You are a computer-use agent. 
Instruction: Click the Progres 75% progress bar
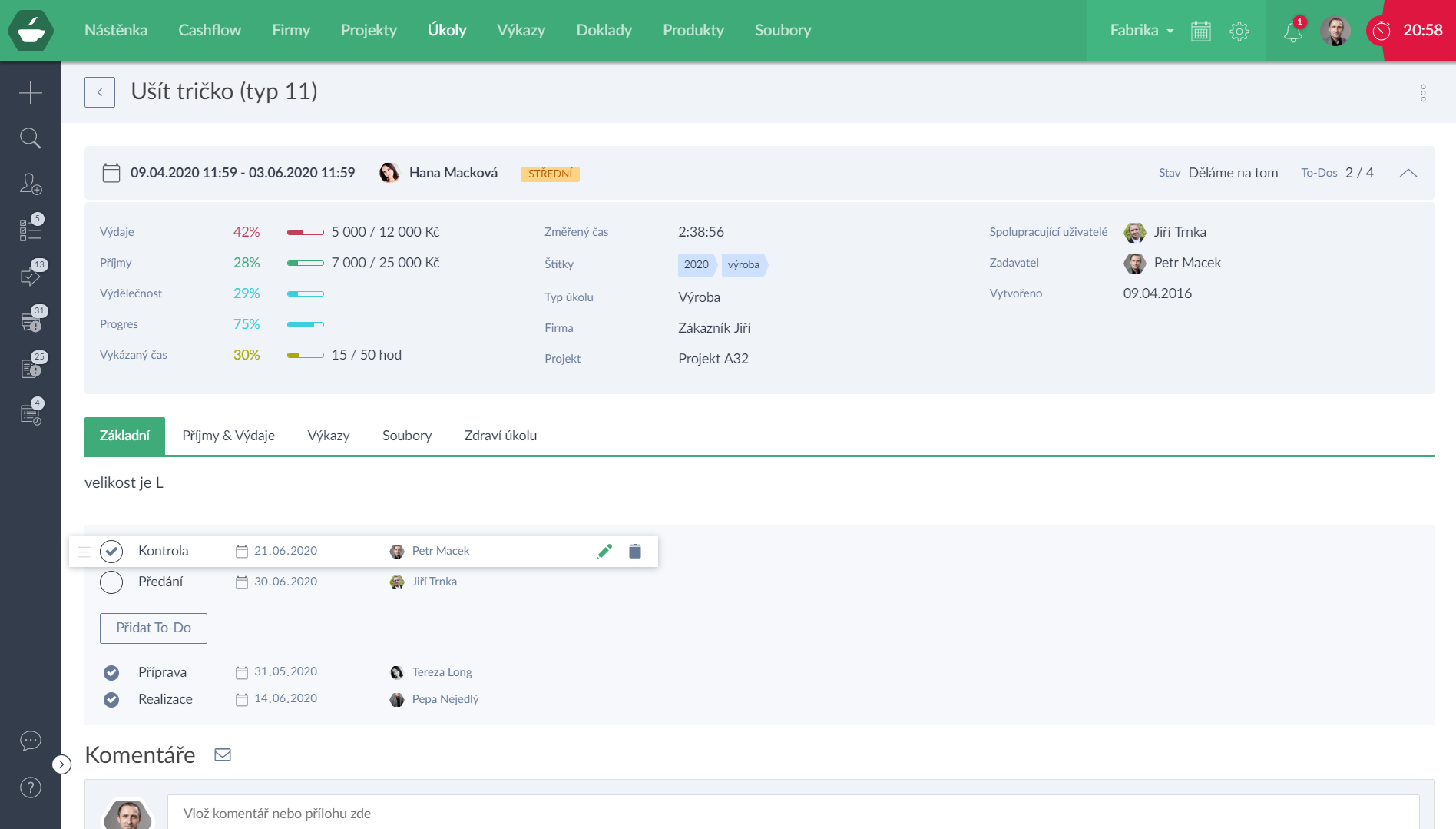[x=306, y=324]
